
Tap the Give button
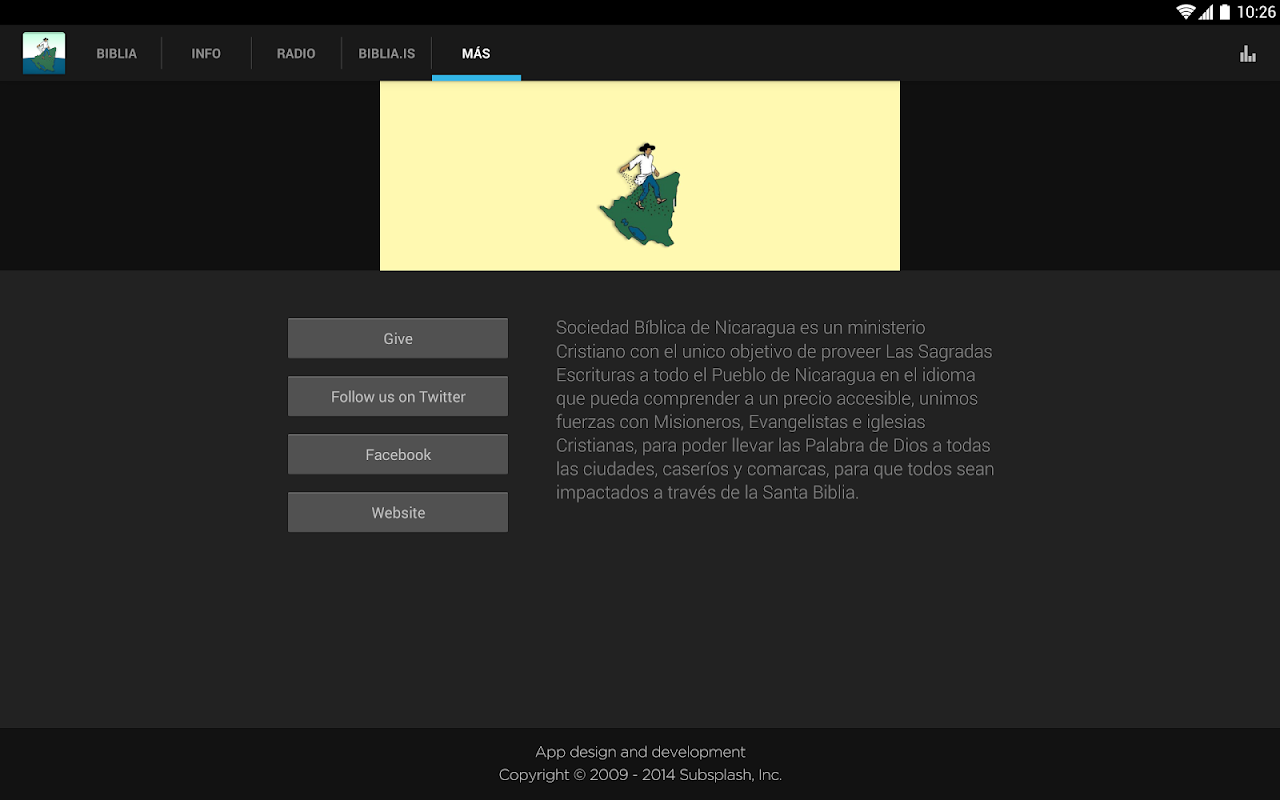(398, 338)
